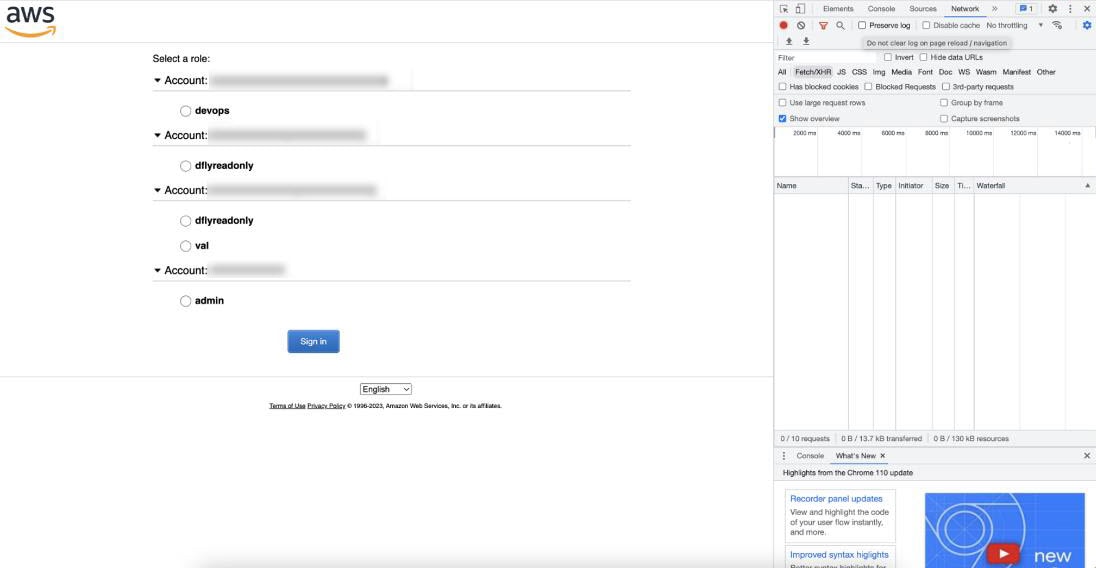The height and width of the screenshot is (568, 1096).
Task: Filter requests by Fetch/XHR
Action: (x=813, y=72)
